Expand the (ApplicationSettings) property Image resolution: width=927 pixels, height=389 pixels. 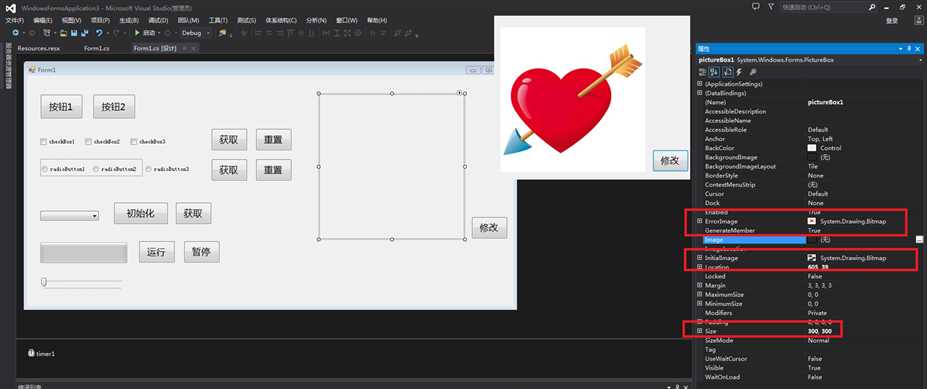(699, 84)
